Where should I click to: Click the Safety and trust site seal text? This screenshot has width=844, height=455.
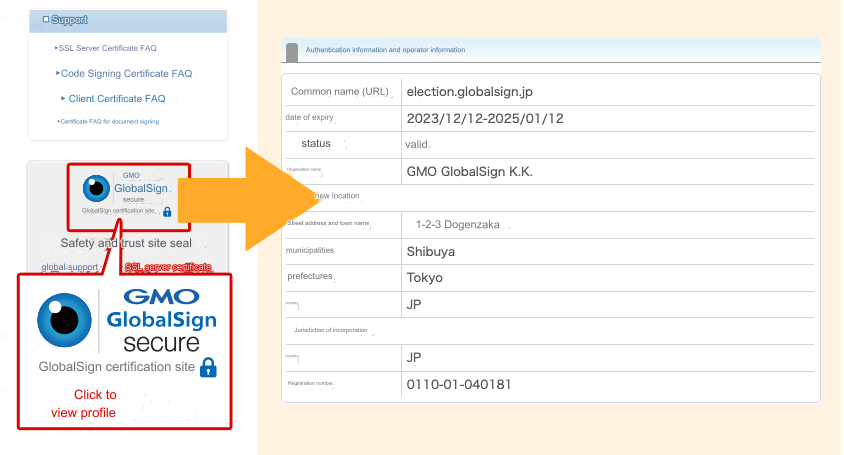pos(126,243)
